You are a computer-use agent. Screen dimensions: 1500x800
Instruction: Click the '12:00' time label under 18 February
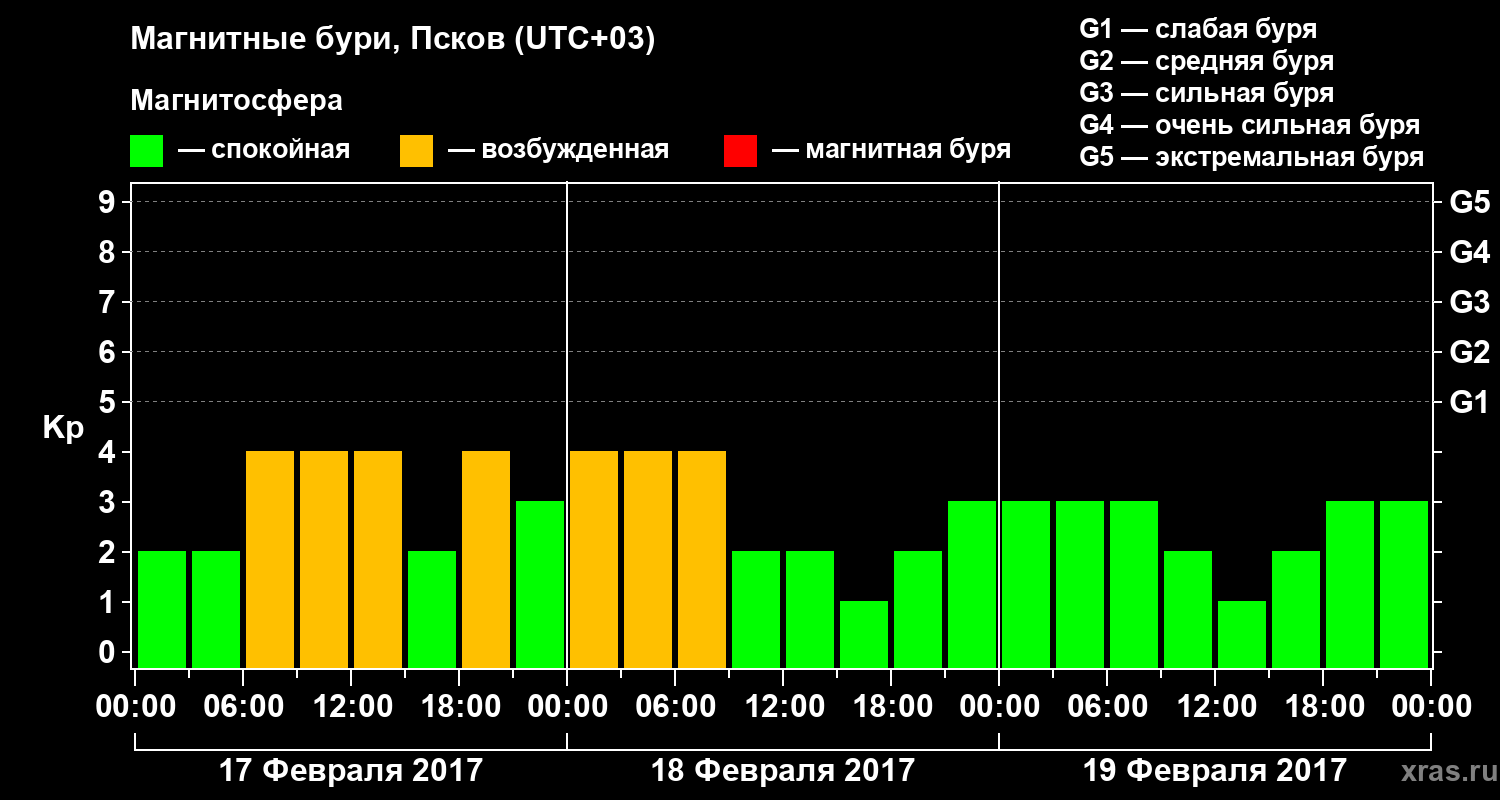pos(783,707)
